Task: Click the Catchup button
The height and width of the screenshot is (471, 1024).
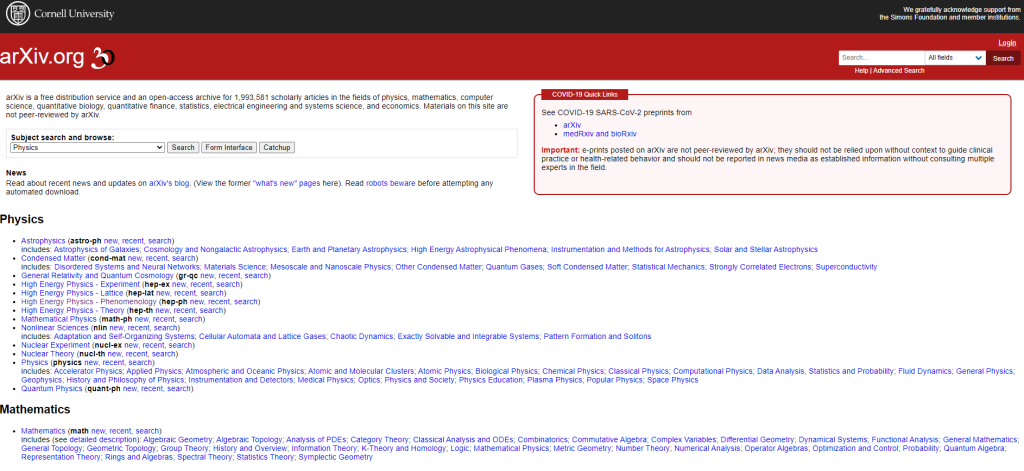Action: point(277,148)
